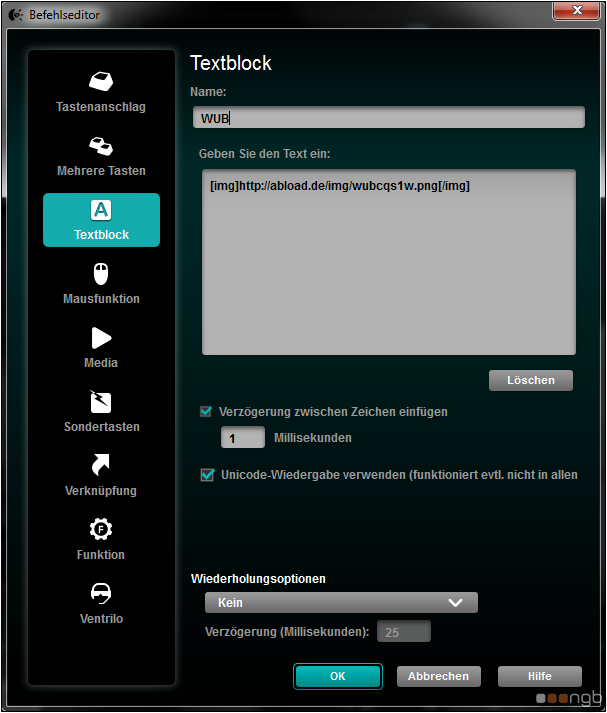
Task: Open the Ventrilo headset icon
Action: (101, 594)
